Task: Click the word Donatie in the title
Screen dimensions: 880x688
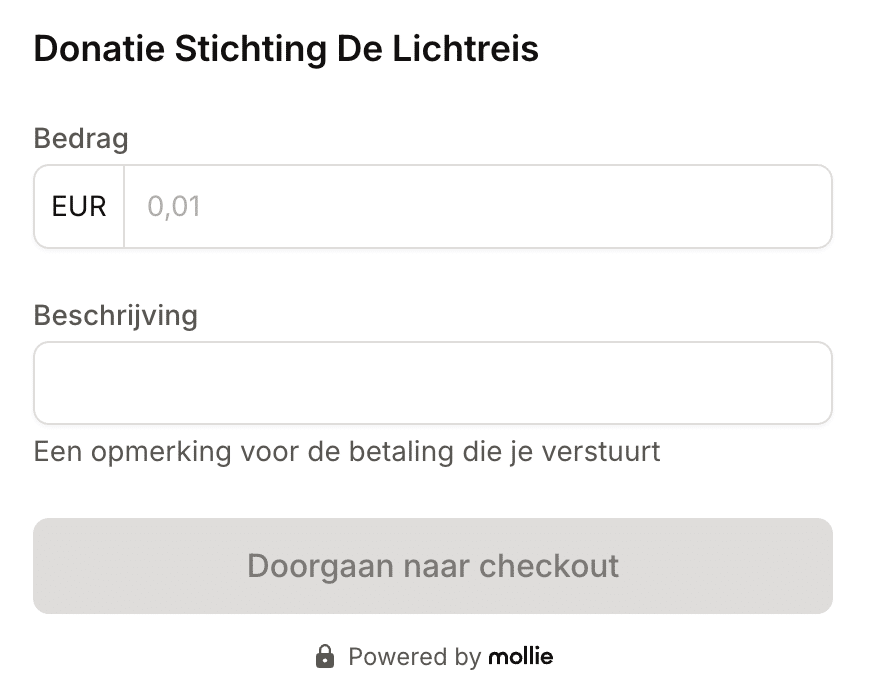Action: [100, 49]
